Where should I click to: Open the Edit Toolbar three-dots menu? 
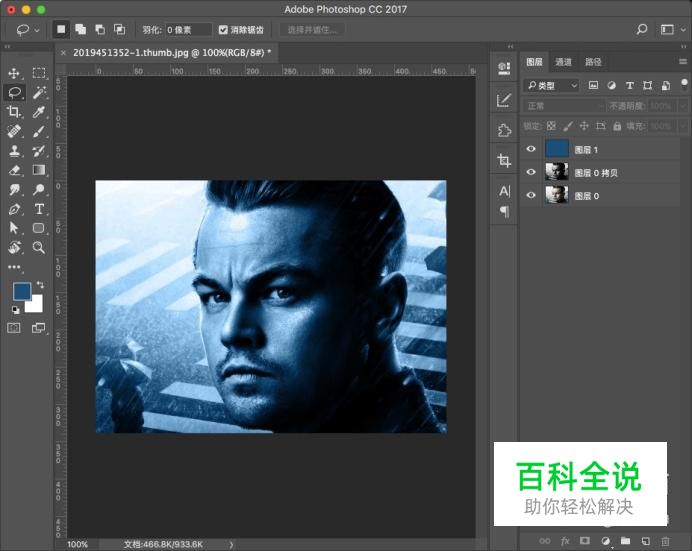pyautogui.click(x=14, y=266)
